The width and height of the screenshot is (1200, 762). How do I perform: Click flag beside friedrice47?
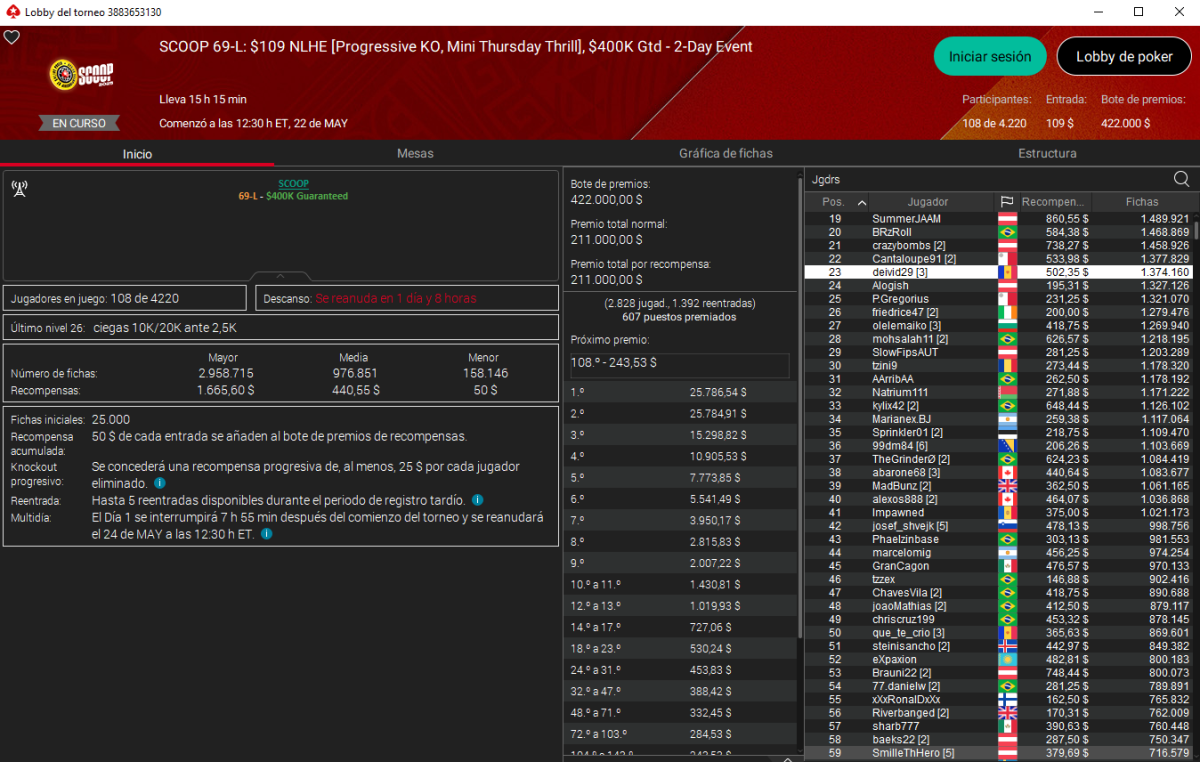point(1007,312)
